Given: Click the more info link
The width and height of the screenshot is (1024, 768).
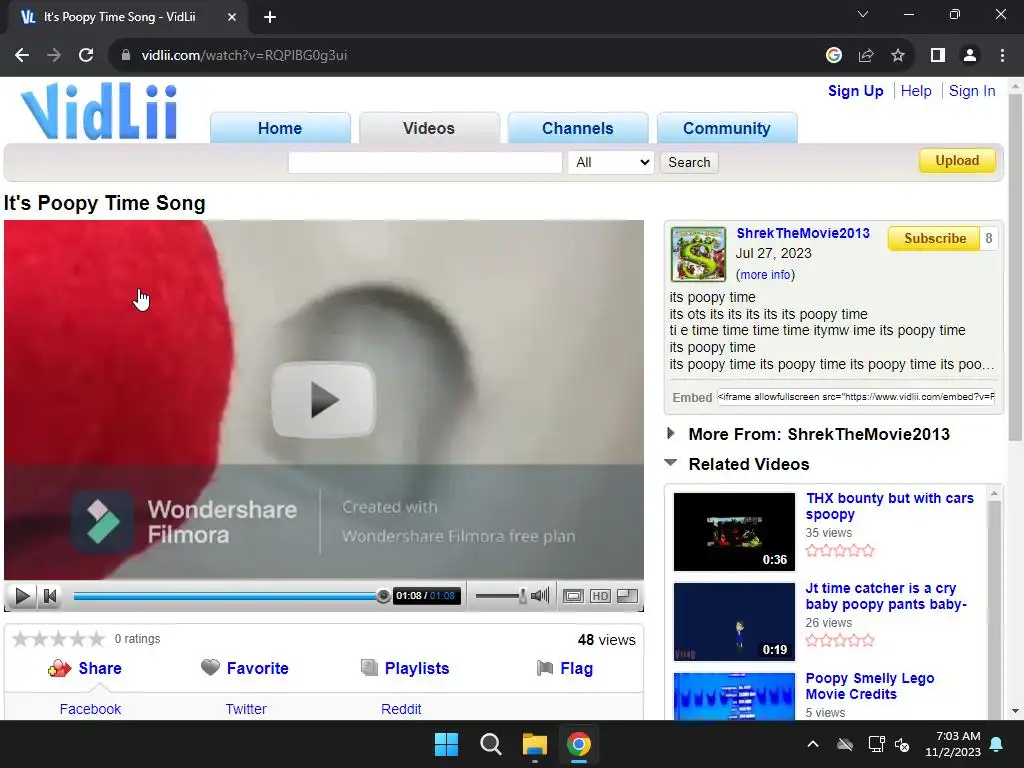Looking at the screenshot, I should pos(765,275).
